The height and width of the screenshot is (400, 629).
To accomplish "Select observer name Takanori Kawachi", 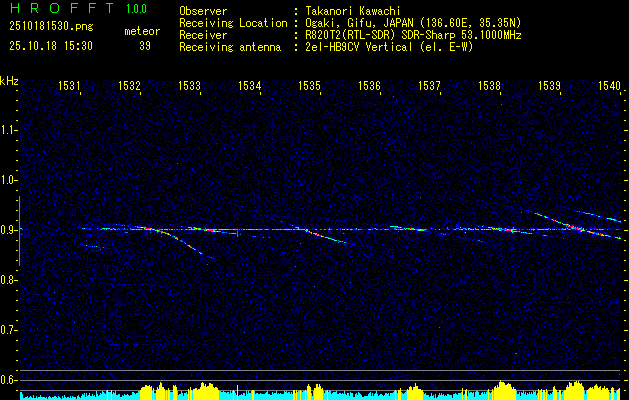I will [x=353, y=11].
